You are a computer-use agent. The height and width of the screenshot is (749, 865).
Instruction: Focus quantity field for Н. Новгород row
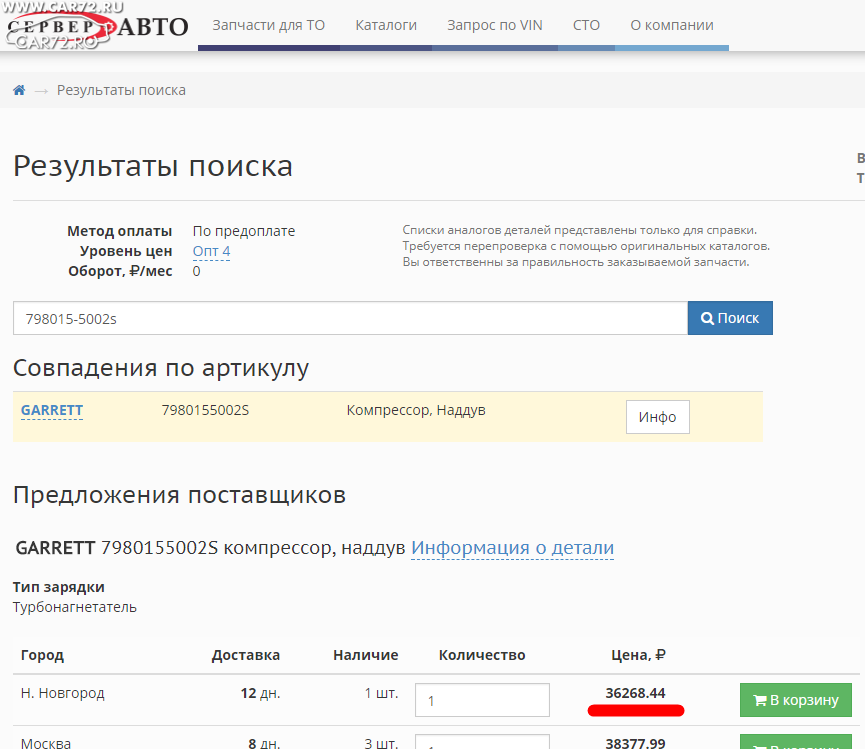482,700
